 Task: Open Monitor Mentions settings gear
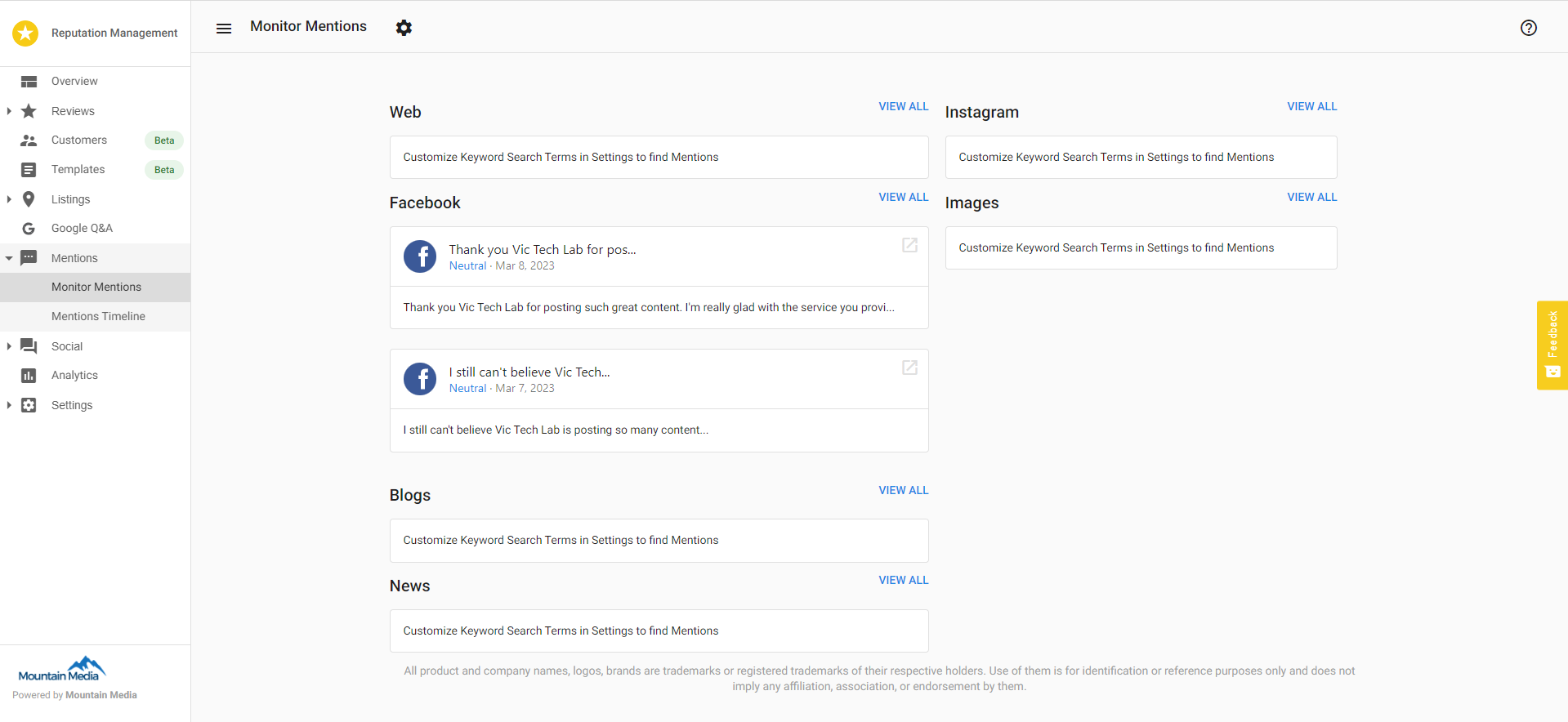(x=404, y=28)
